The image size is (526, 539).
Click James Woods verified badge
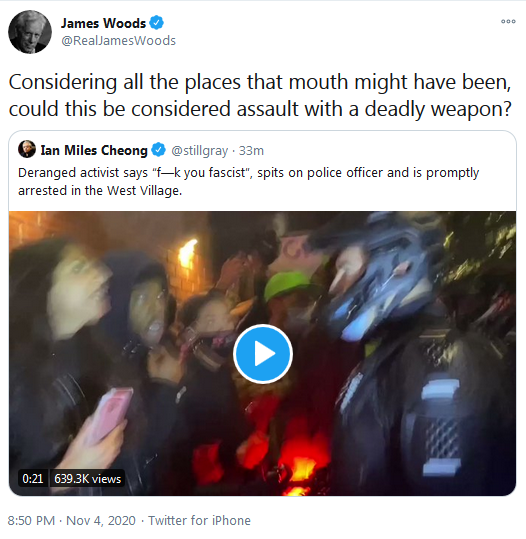tap(156, 23)
